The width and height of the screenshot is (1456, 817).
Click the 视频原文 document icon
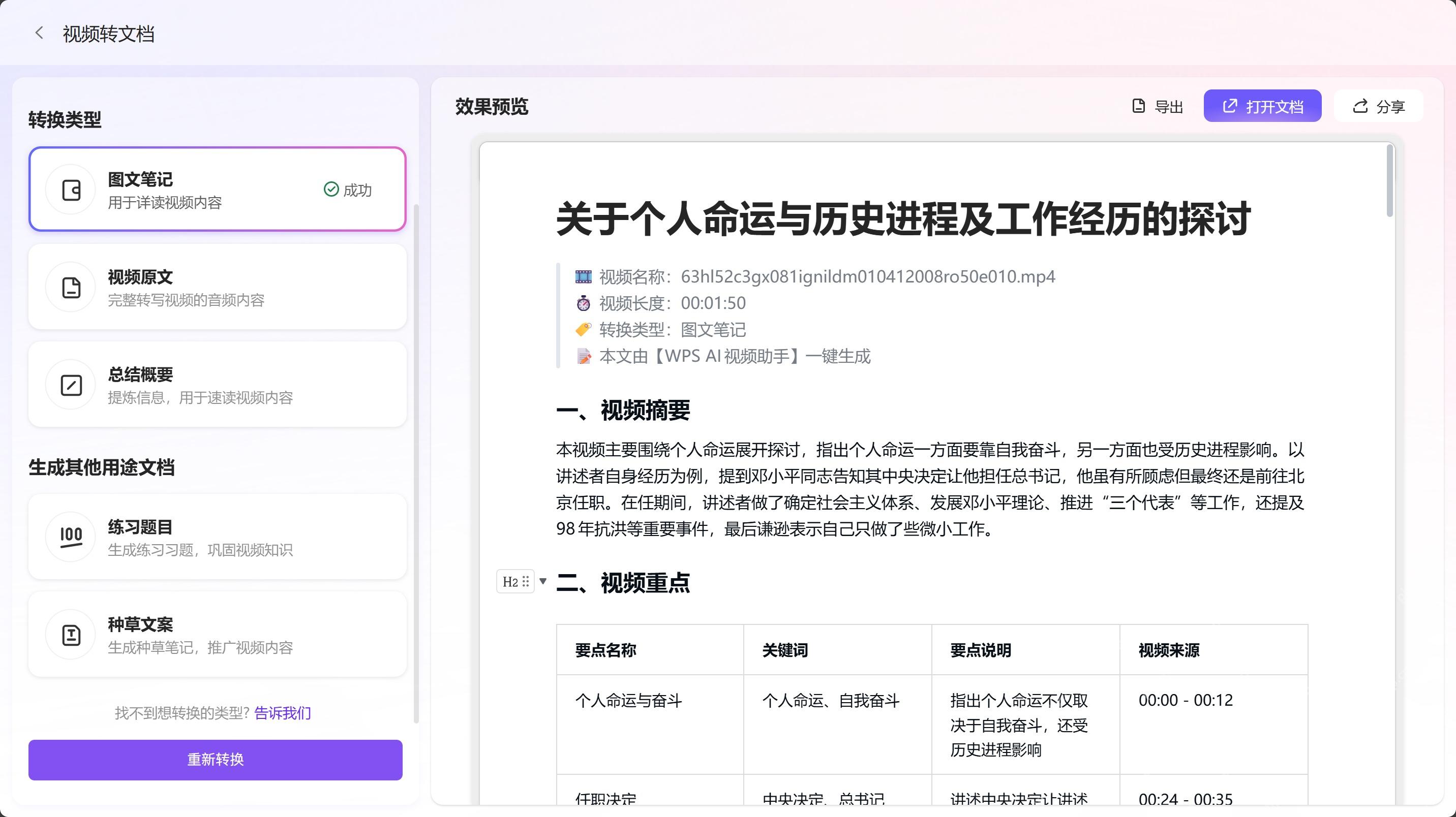coord(71,288)
